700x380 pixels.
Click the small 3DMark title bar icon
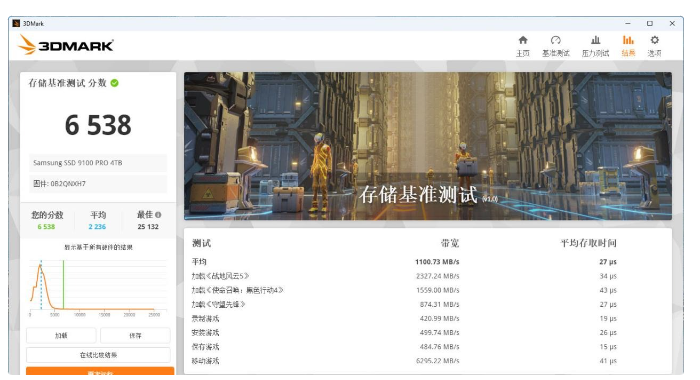pyautogui.click(x=17, y=23)
